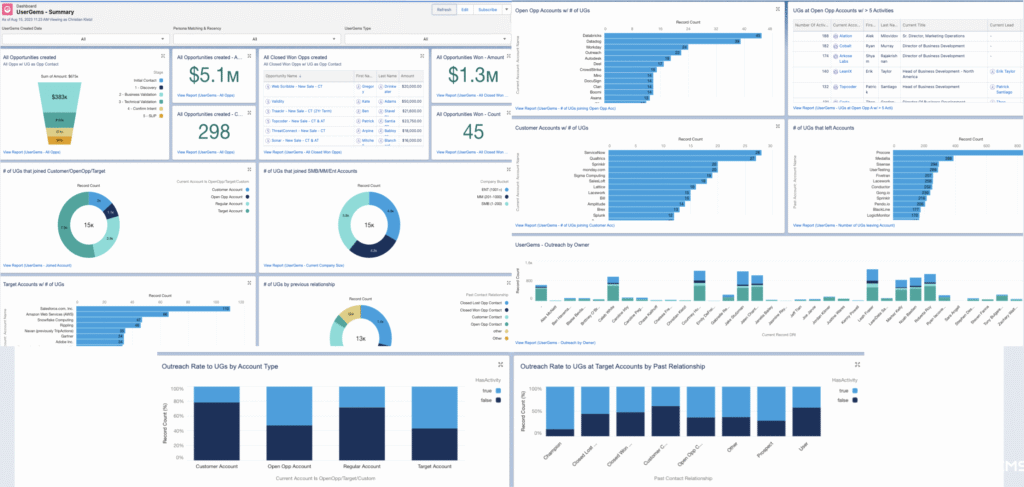This screenshot has height=487, width=1024.
Task: Expand the 298 opportunities count widget
Action: [250, 115]
